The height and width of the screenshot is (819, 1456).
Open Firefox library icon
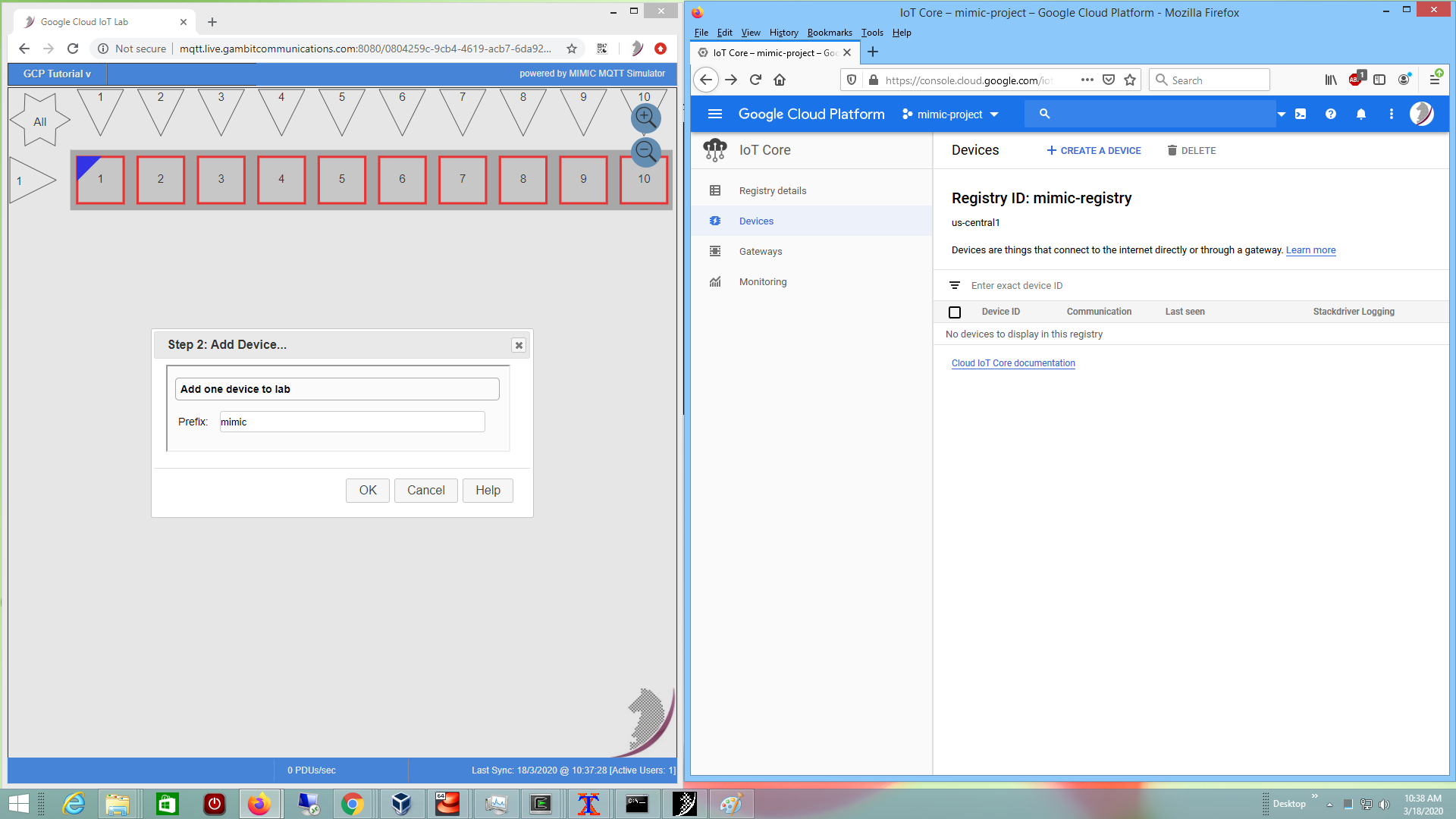[1331, 80]
